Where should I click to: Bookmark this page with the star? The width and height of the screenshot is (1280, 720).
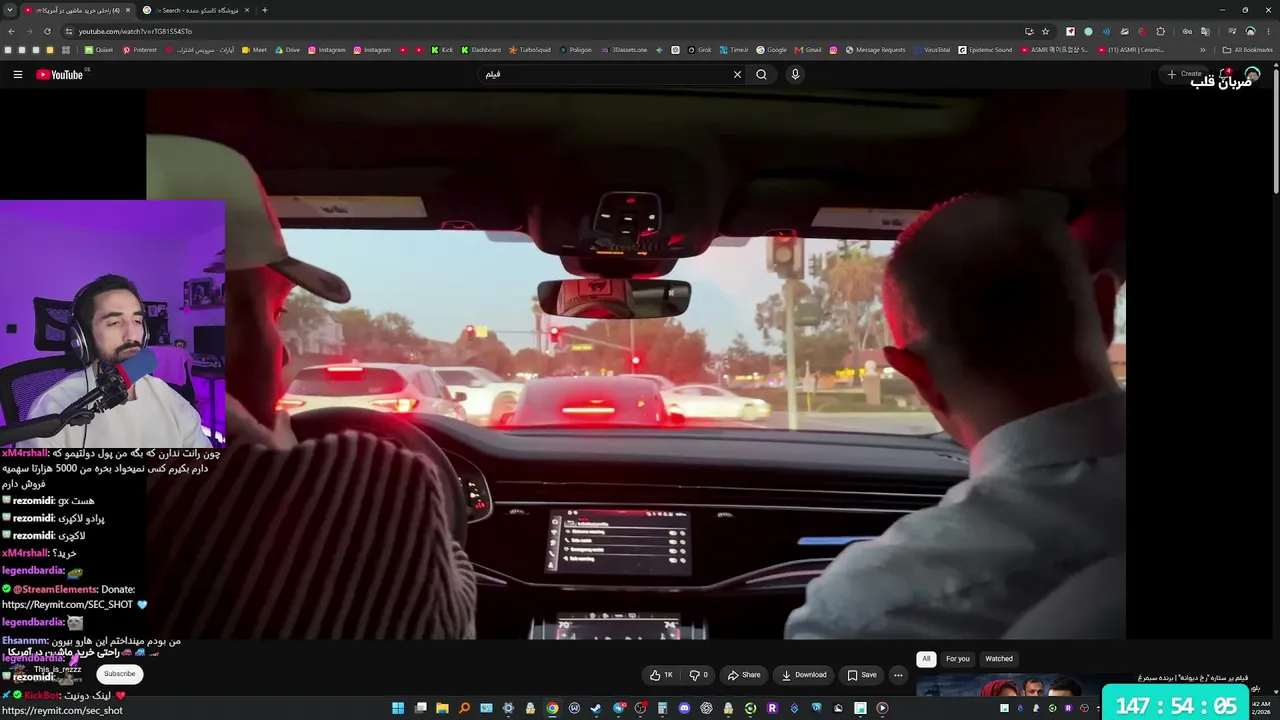[x=1045, y=31]
